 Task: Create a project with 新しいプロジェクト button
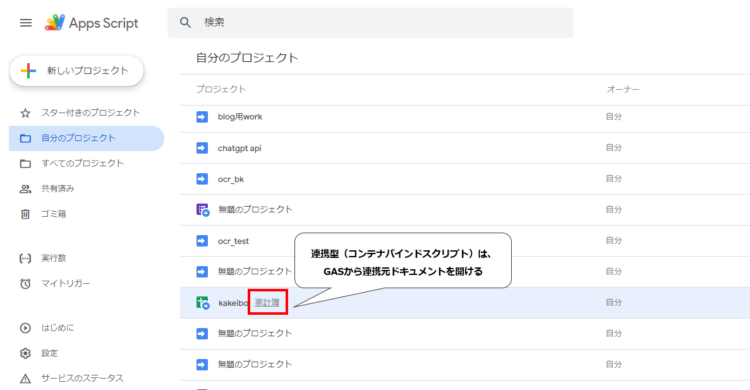click(77, 71)
